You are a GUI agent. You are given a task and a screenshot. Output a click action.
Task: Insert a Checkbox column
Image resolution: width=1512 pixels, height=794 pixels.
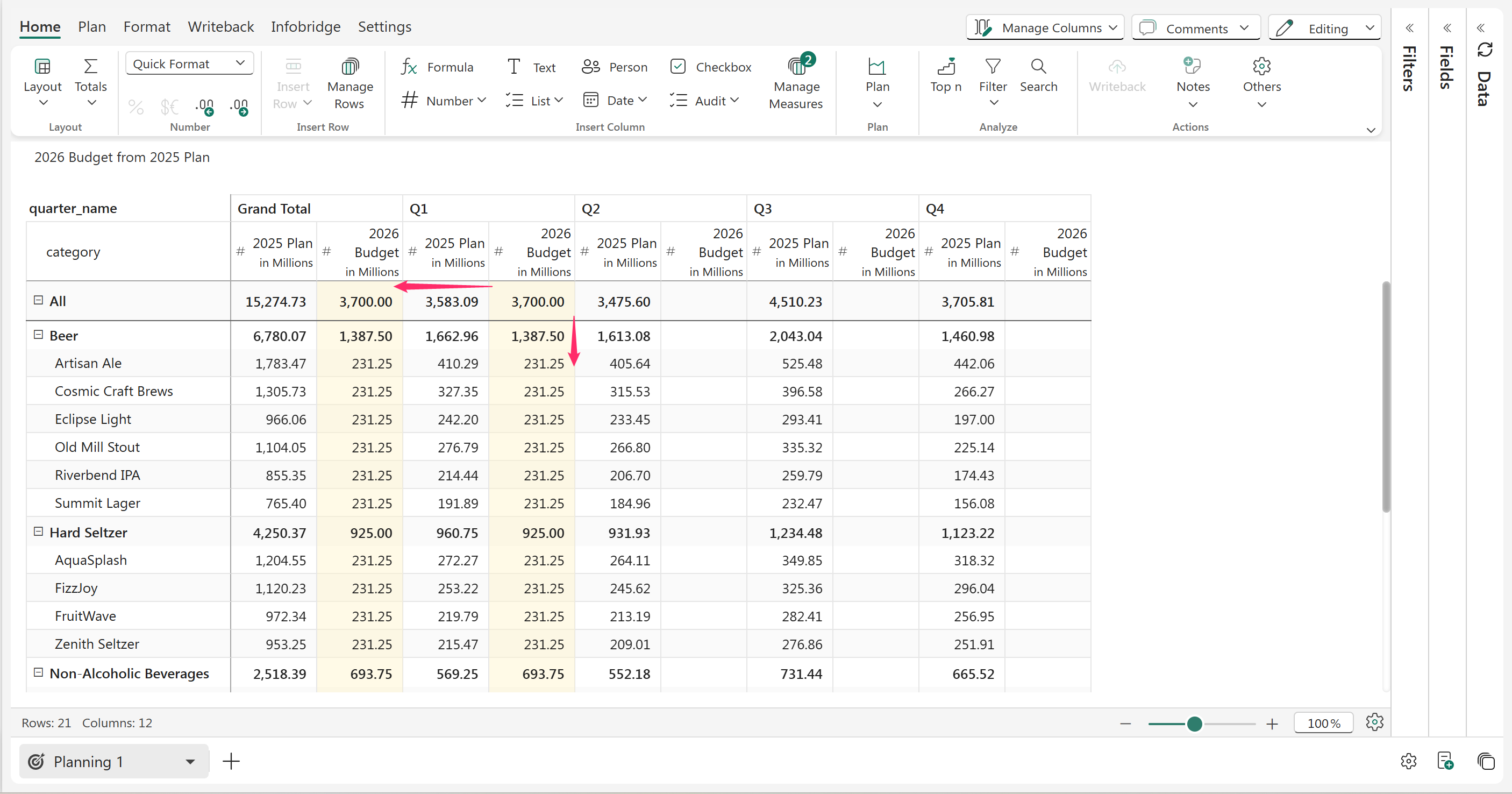coord(710,67)
